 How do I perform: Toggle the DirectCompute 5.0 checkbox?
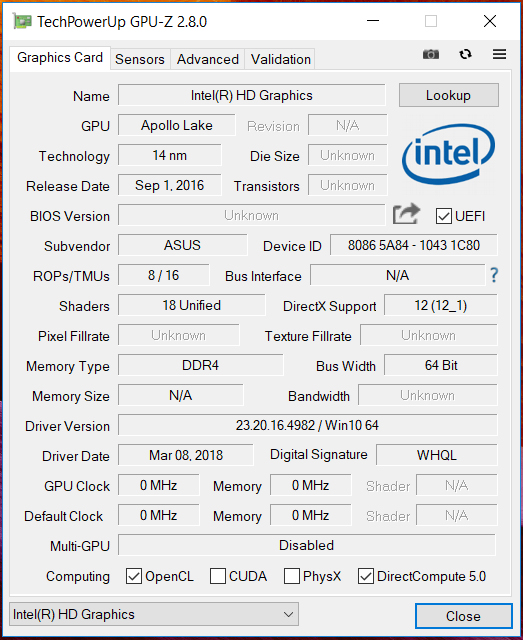pos(366,576)
